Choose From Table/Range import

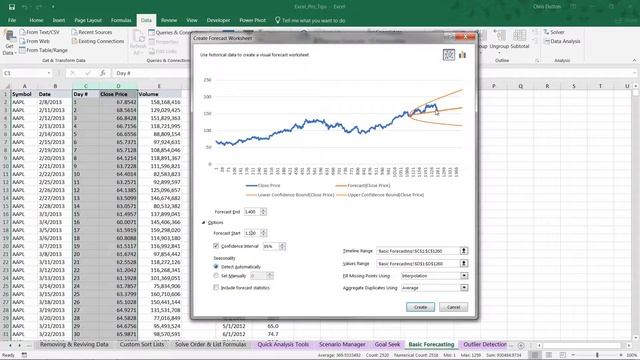click(x=43, y=50)
